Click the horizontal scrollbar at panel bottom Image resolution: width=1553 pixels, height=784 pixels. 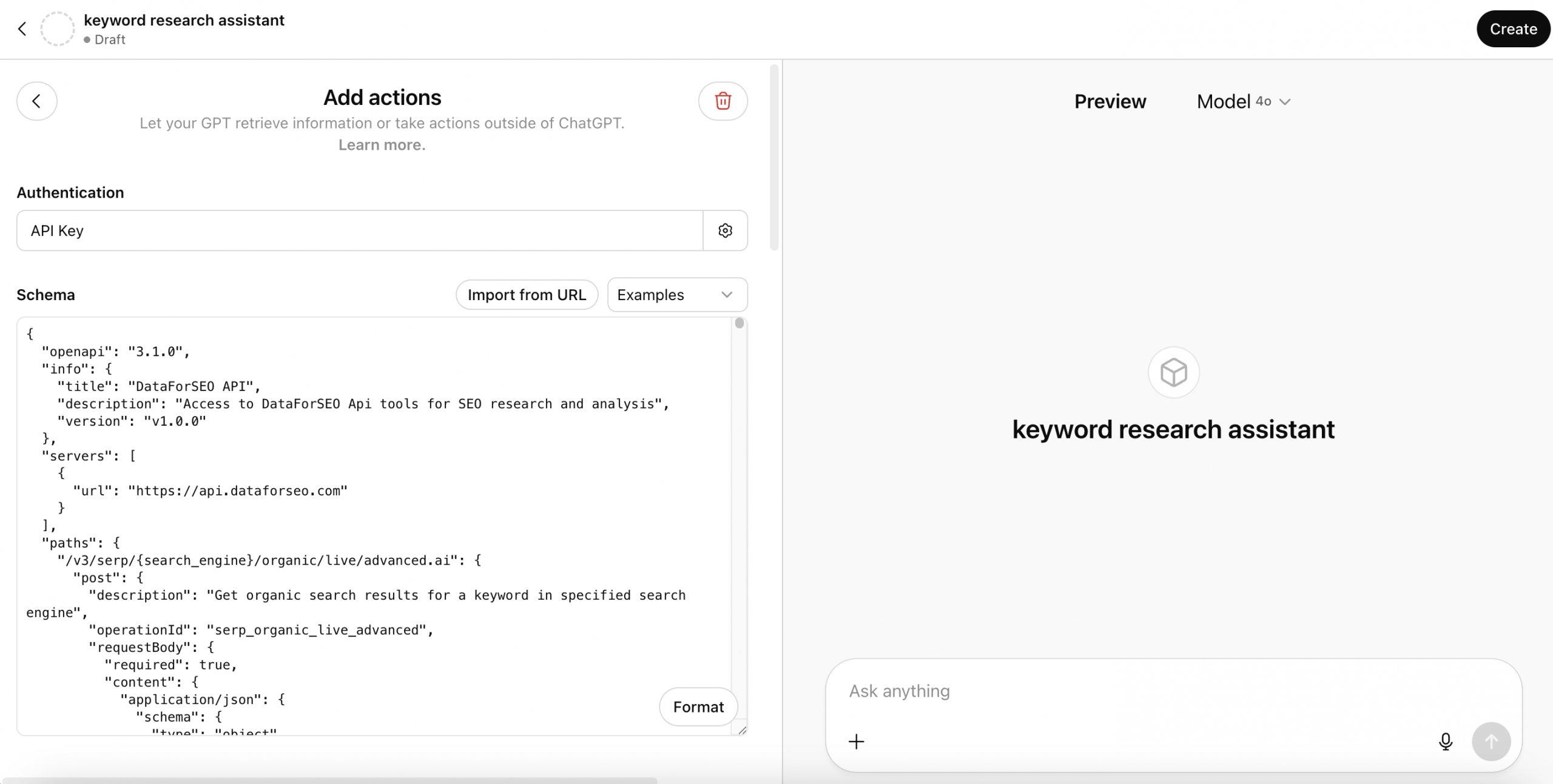point(329,780)
